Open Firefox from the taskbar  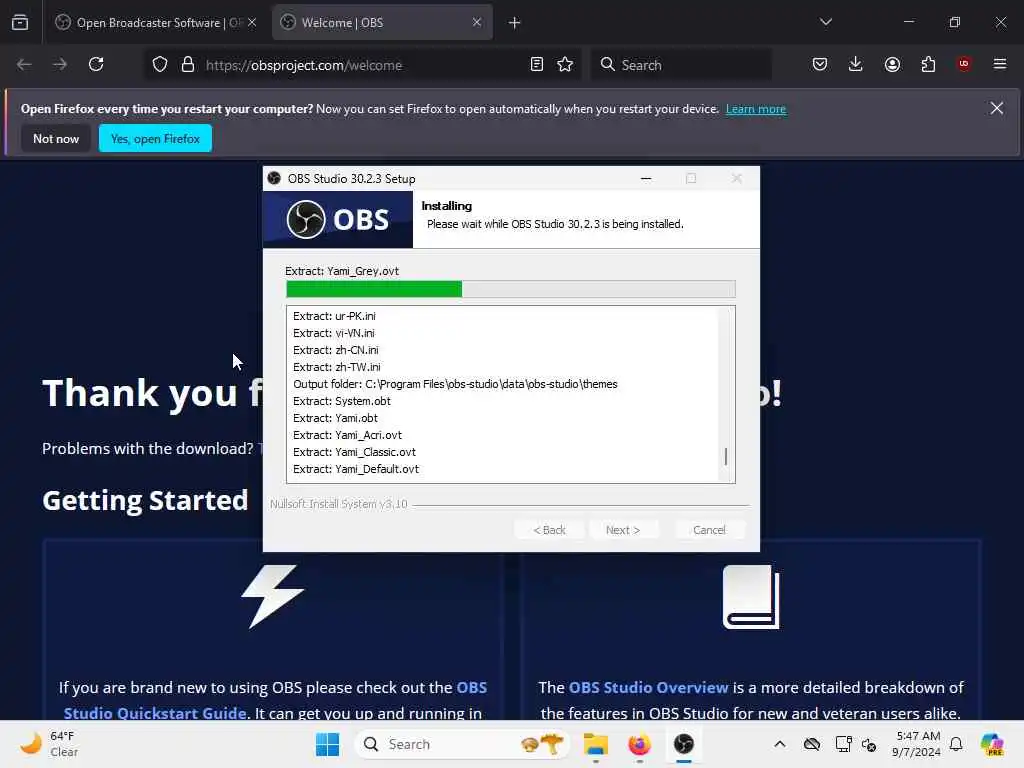pyautogui.click(x=639, y=744)
